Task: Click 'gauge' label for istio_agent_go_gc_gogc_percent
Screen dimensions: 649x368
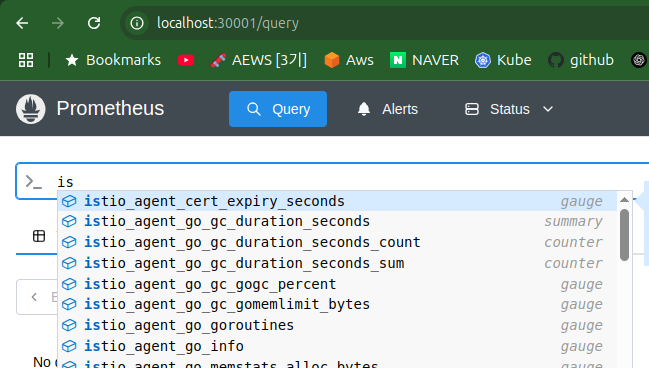Action: coord(582,284)
